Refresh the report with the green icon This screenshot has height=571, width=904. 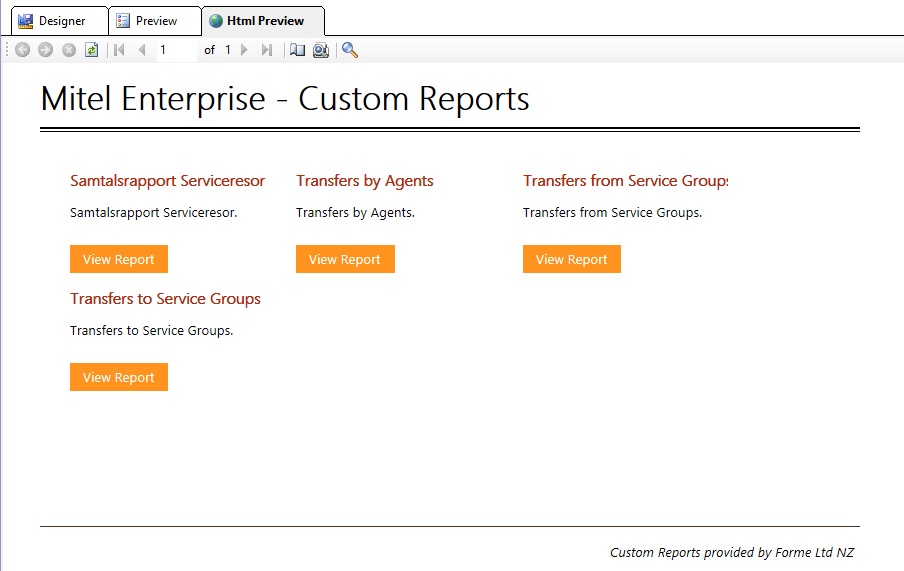tap(91, 50)
